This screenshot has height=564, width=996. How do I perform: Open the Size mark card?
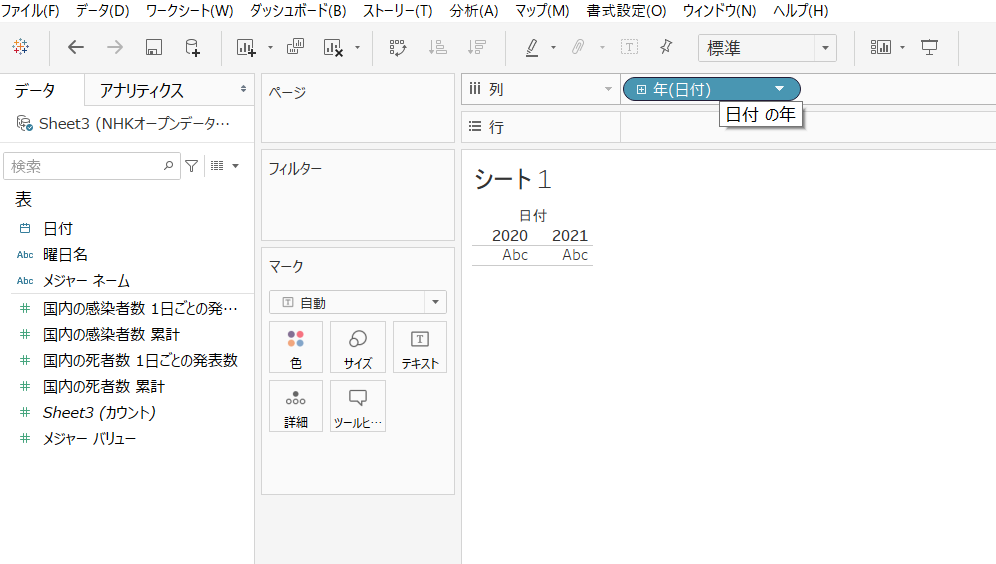[x=358, y=347]
